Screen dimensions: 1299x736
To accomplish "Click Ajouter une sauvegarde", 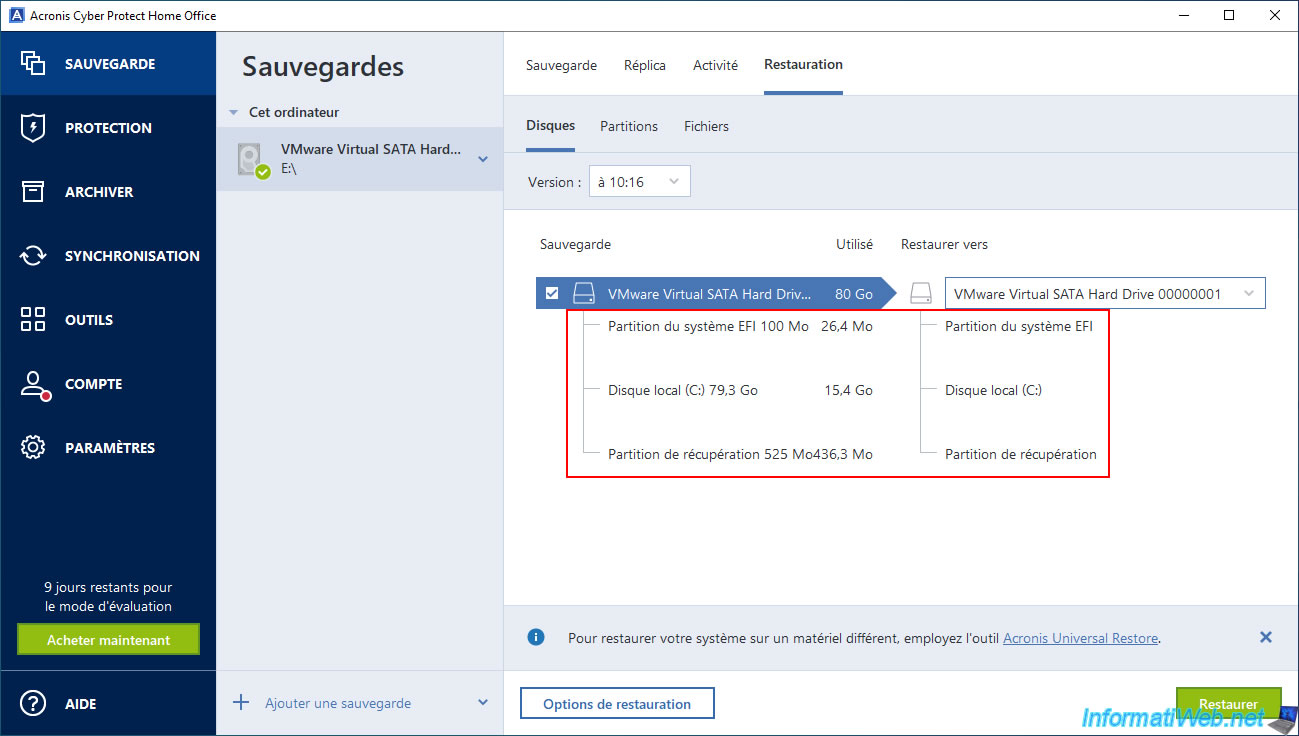I will [x=338, y=704].
